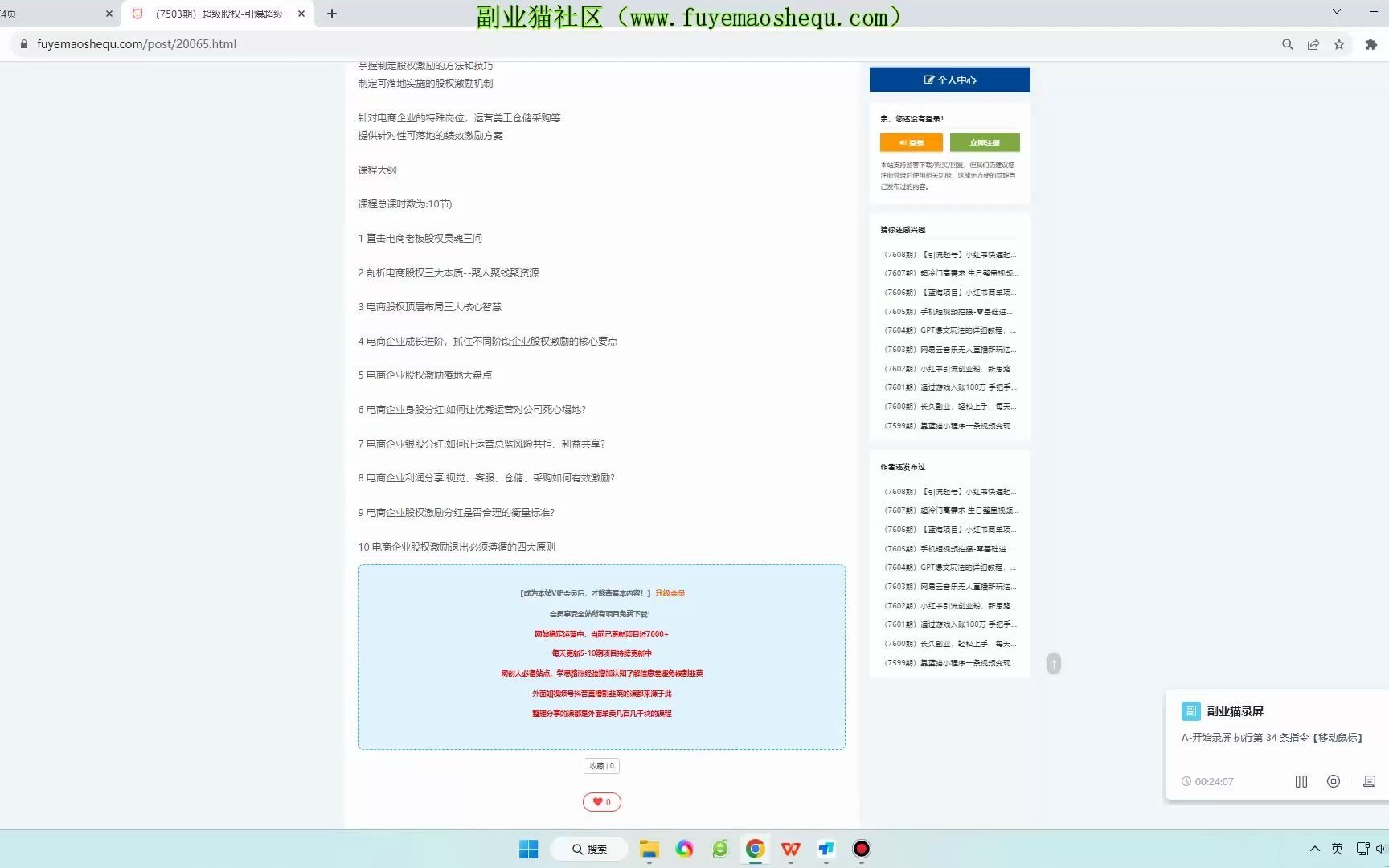Screen dimensions: 1389x868
Task: Click the back-to-top arrow button
Action: (1054, 664)
